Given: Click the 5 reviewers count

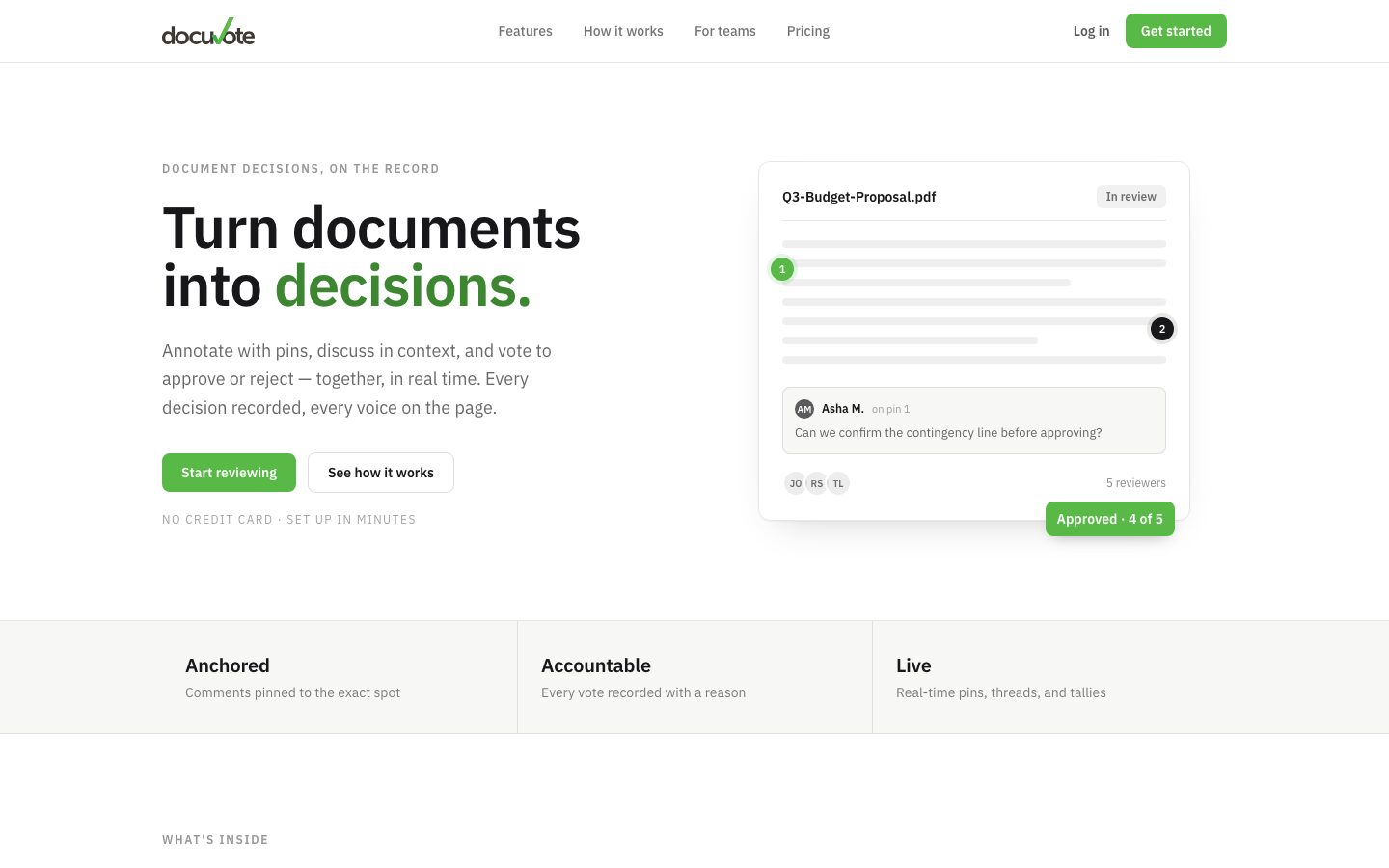Looking at the screenshot, I should pos(1136,483).
